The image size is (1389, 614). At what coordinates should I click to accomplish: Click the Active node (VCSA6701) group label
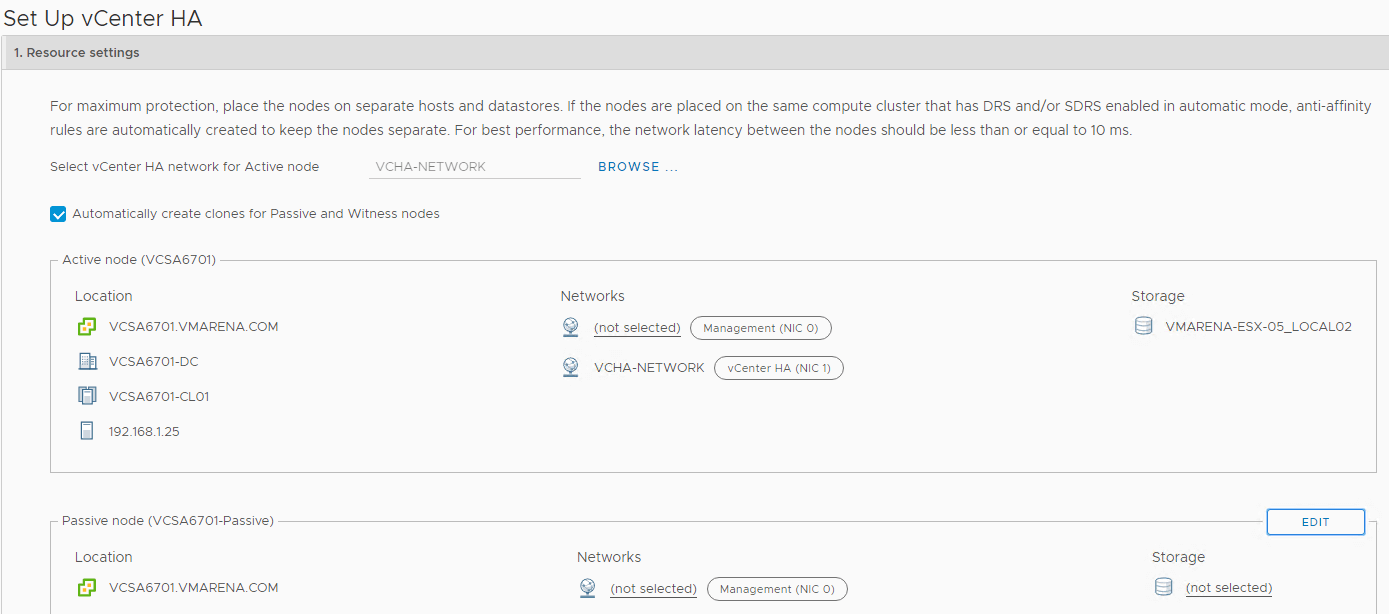[139, 260]
